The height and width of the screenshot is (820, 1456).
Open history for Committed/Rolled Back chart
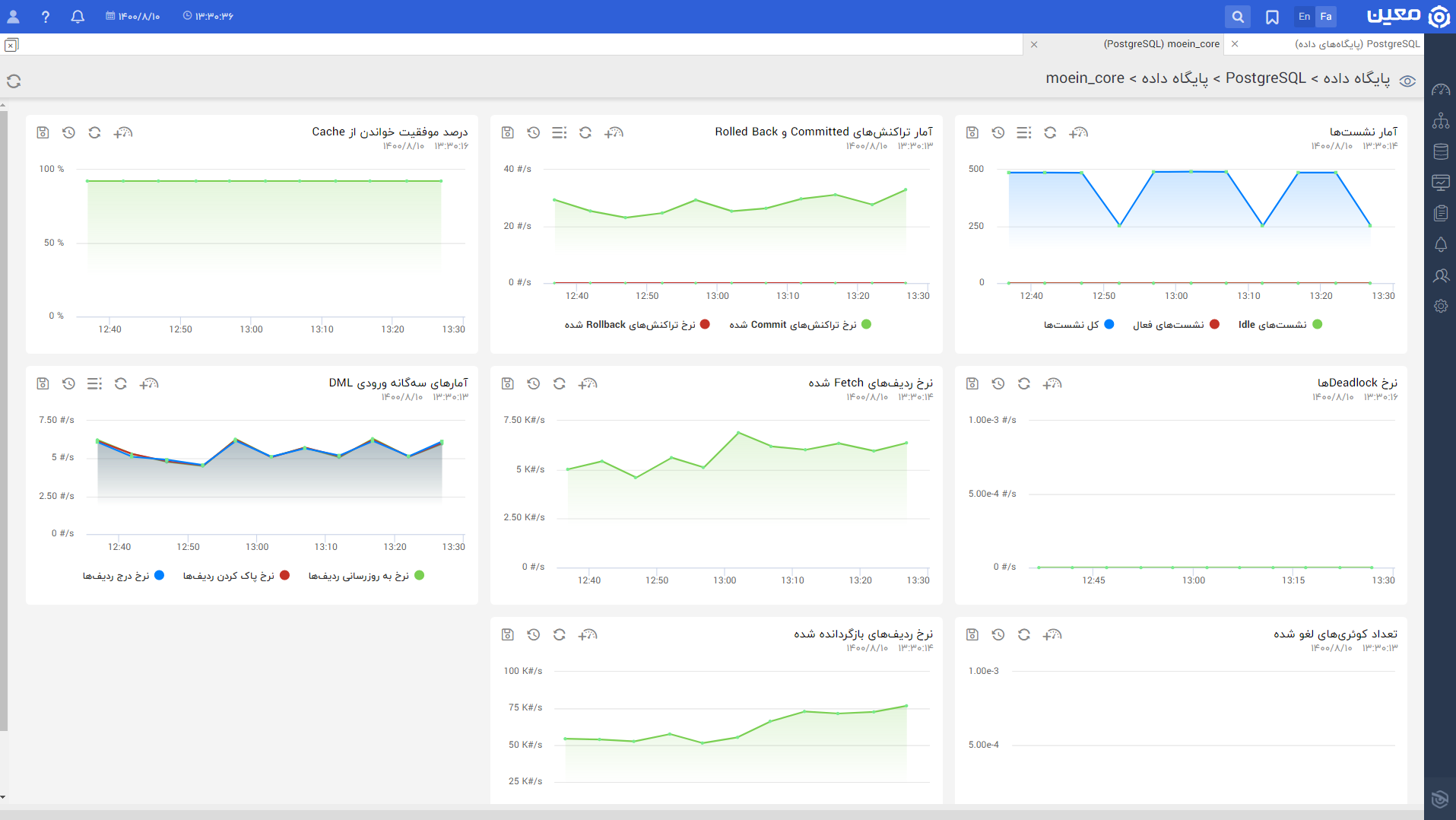pos(534,132)
